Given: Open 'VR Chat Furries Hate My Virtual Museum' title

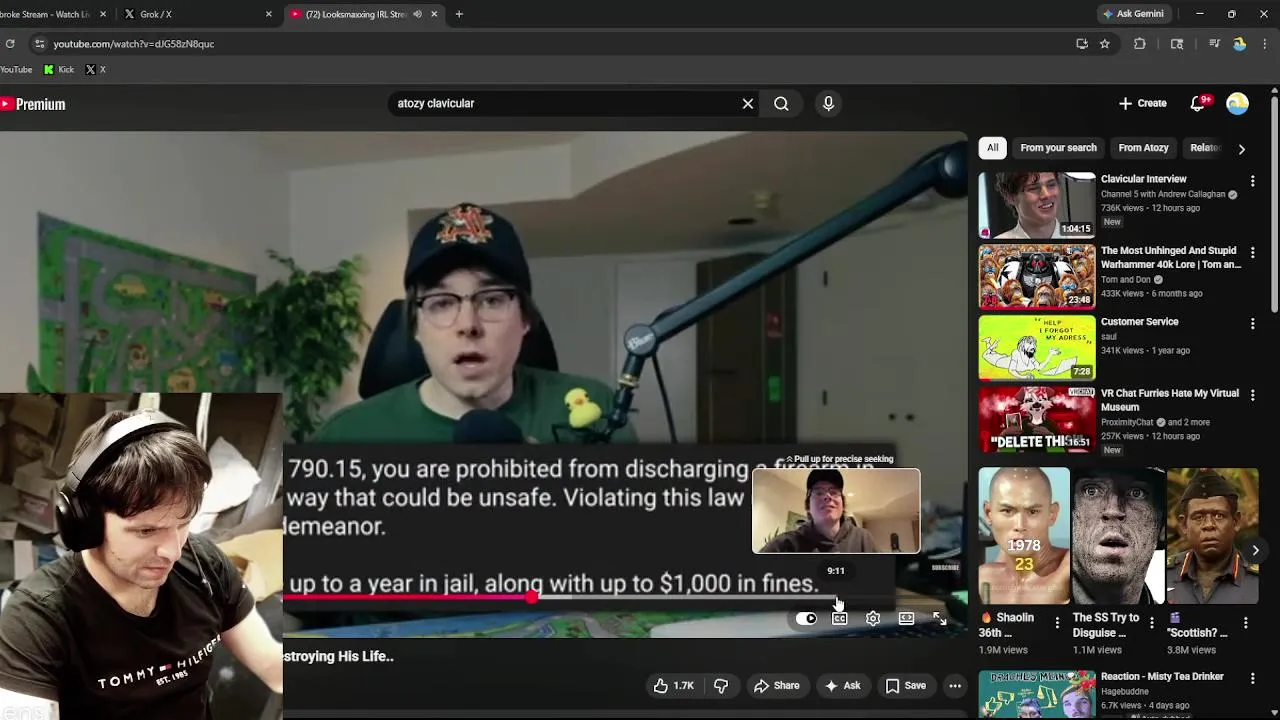Looking at the screenshot, I should [x=1169, y=400].
